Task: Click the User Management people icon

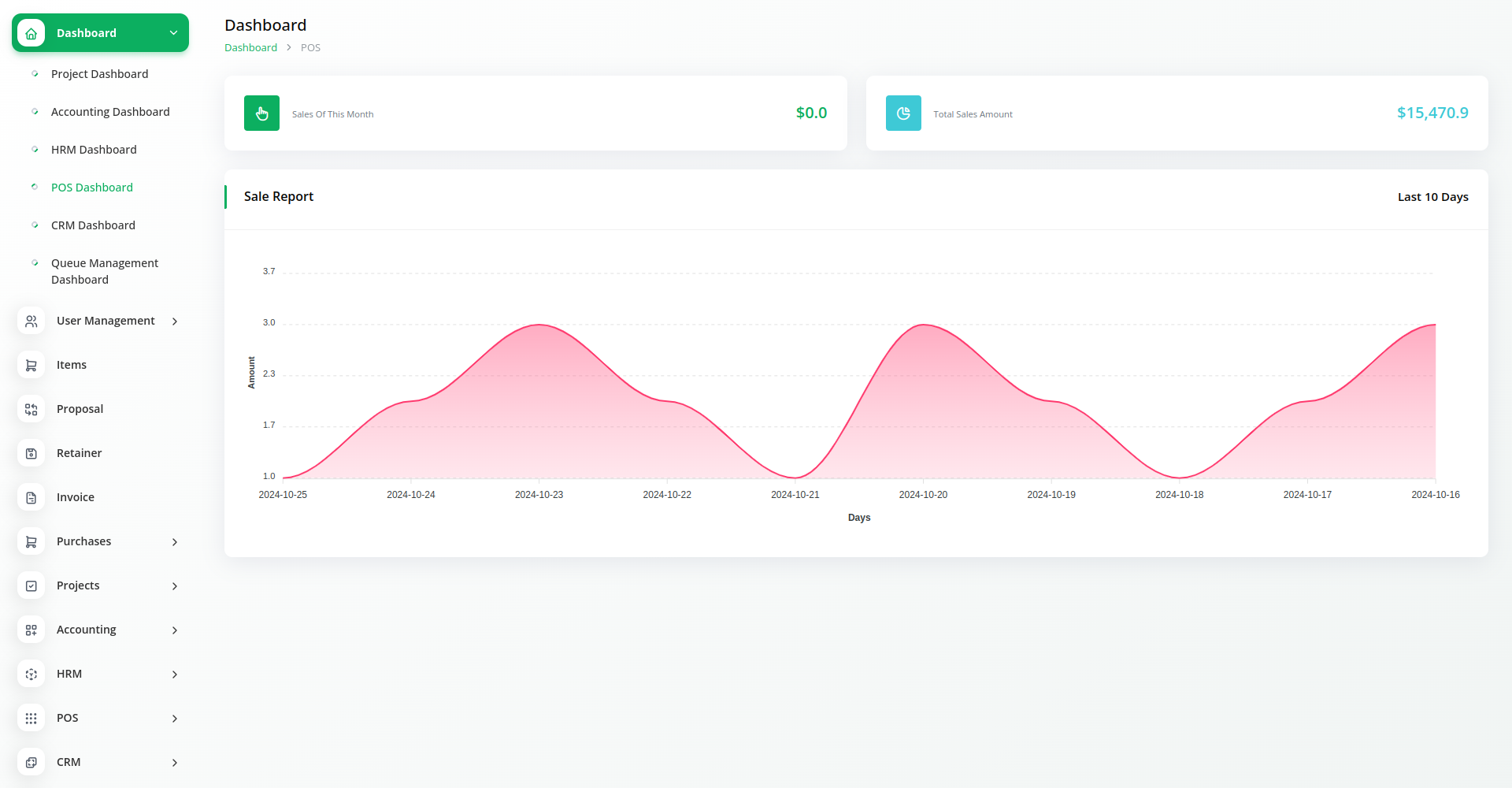Action: [x=31, y=322]
